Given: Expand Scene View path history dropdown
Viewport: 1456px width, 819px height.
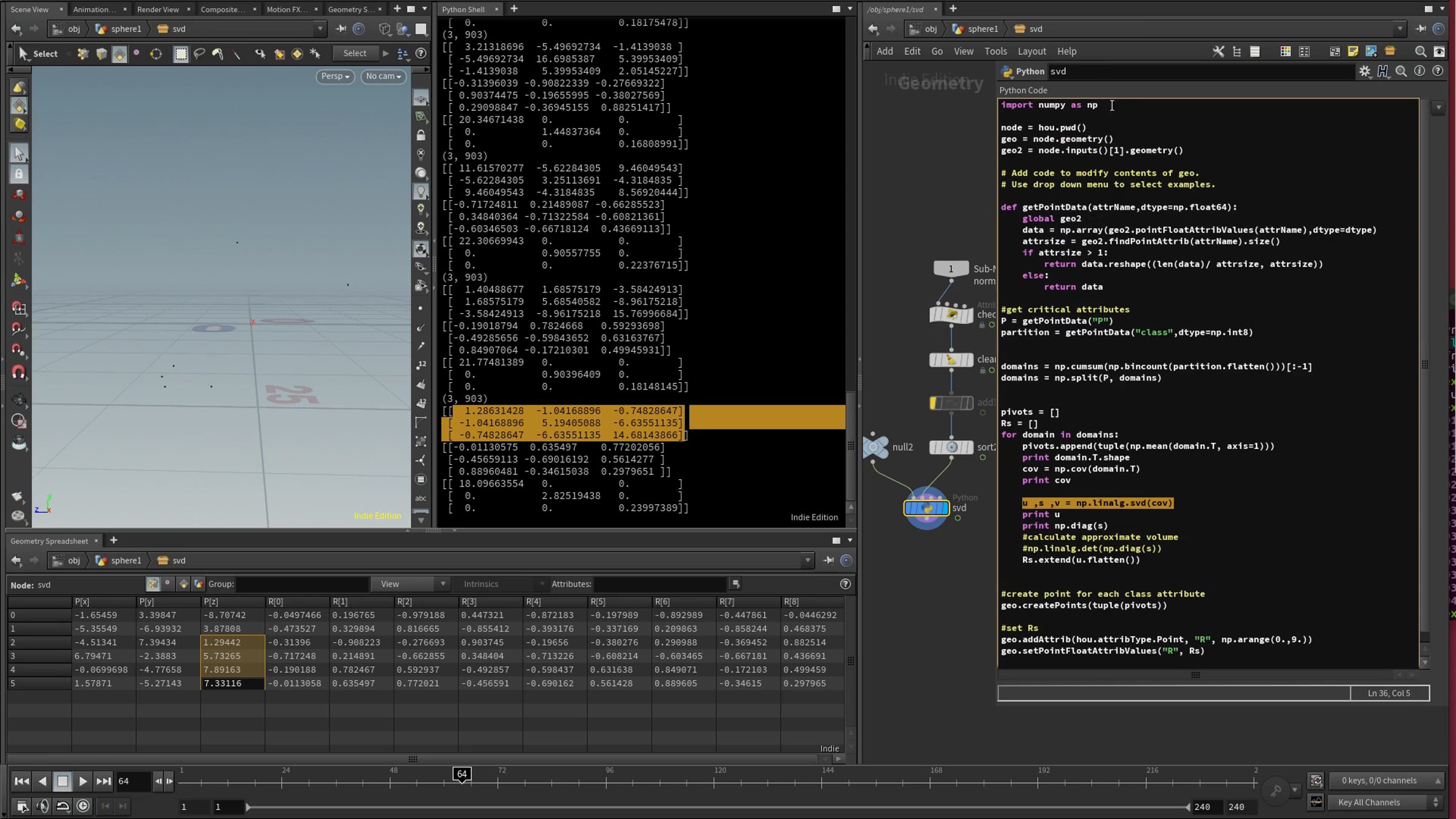Looking at the screenshot, I should coord(320,29).
